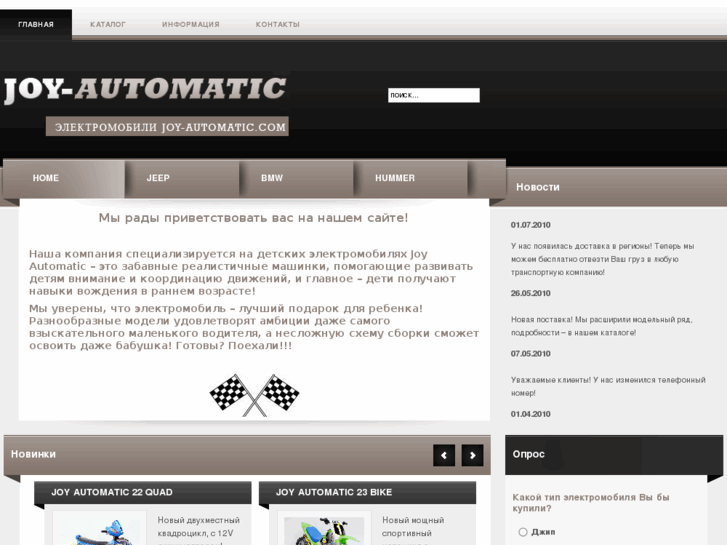
Task: Open the Главная top menu item
Action: [x=36, y=25]
